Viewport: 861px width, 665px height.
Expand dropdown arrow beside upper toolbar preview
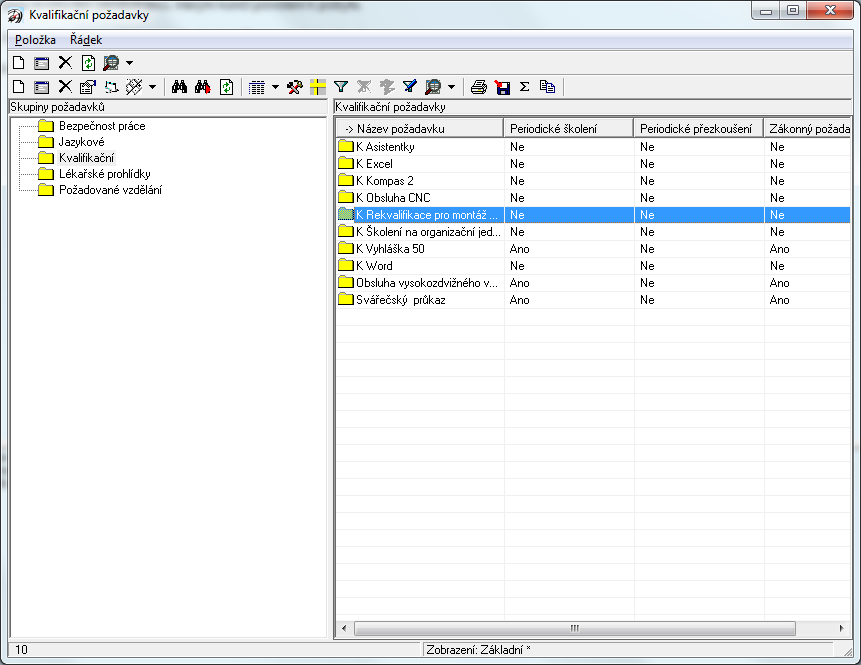130,63
